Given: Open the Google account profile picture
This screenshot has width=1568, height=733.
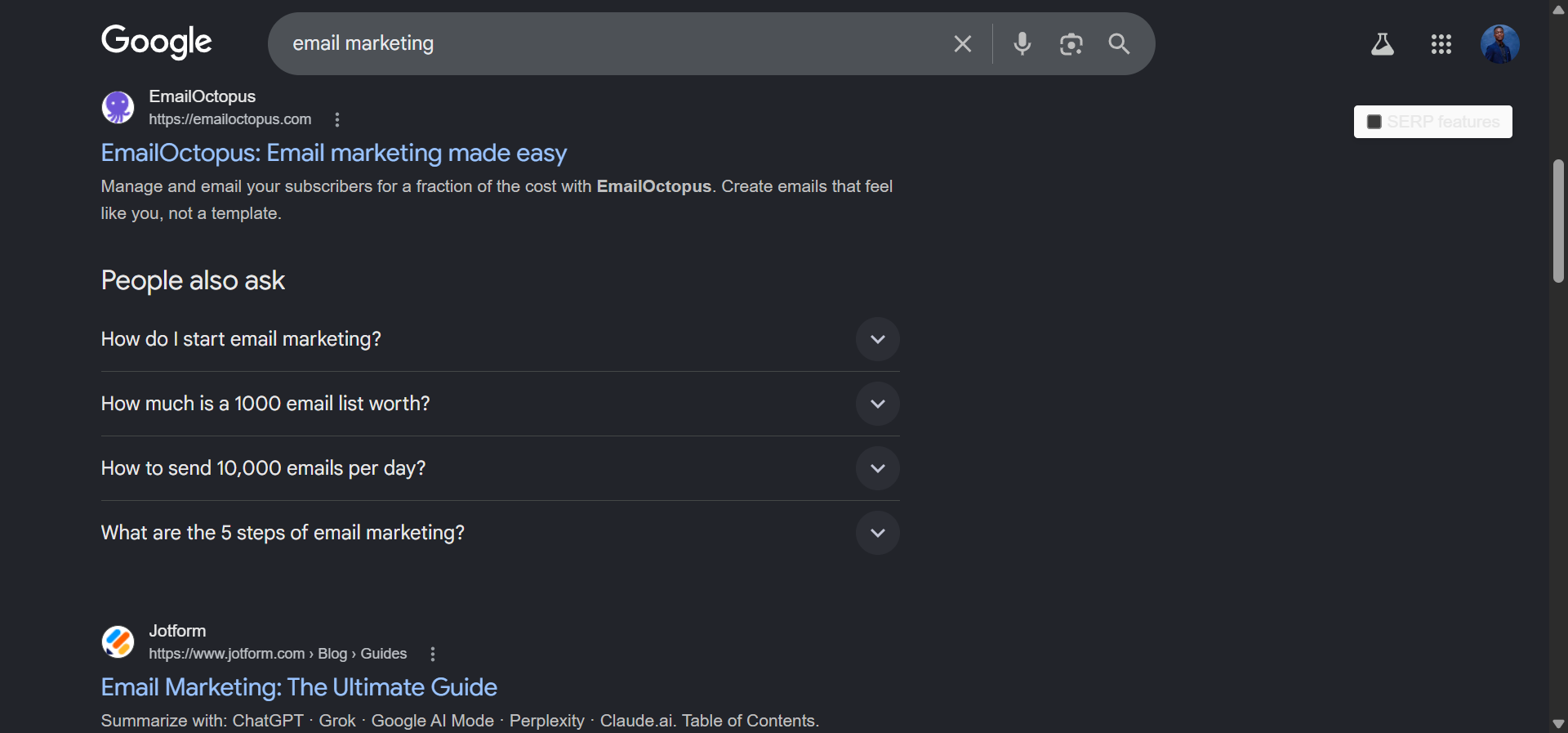Looking at the screenshot, I should pos(1500,44).
